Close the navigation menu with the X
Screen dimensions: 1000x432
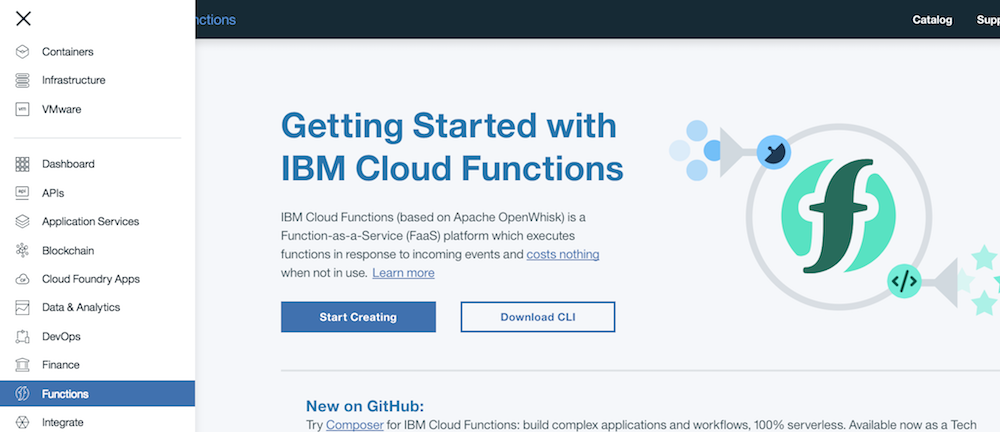[x=23, y=19]
